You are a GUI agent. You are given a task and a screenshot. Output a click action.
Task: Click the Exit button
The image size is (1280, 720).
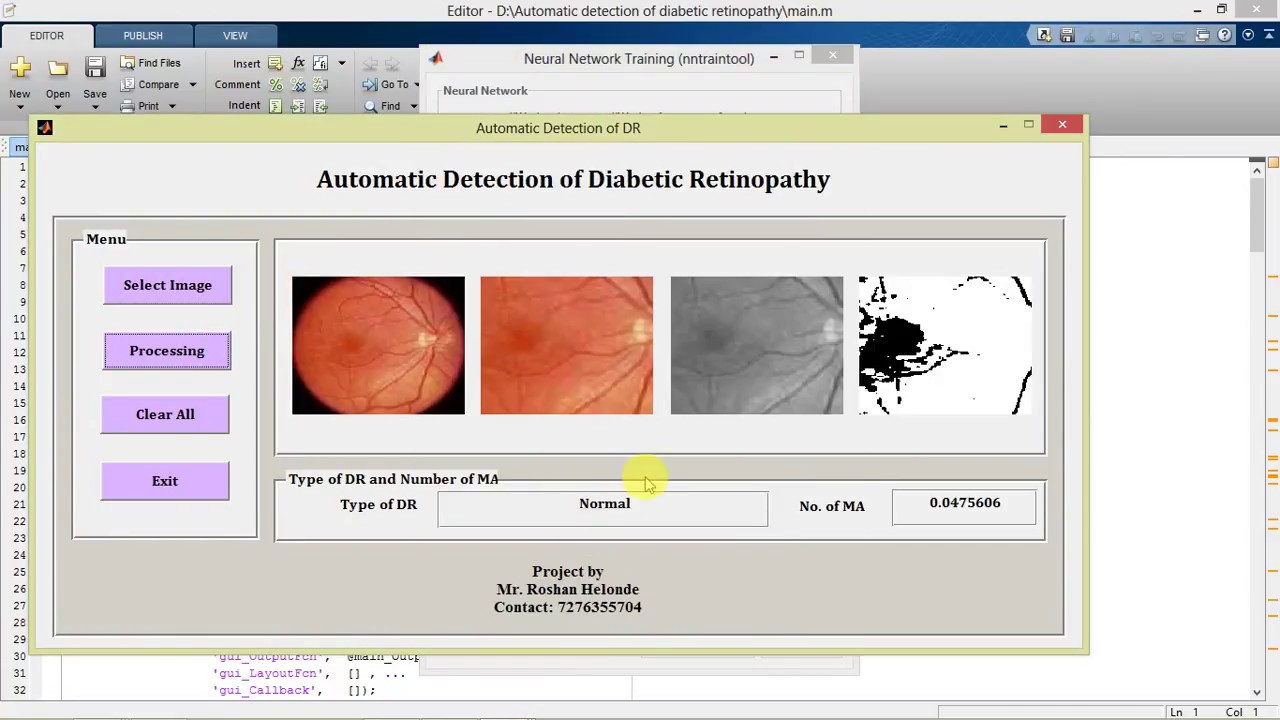pos(165,481)
